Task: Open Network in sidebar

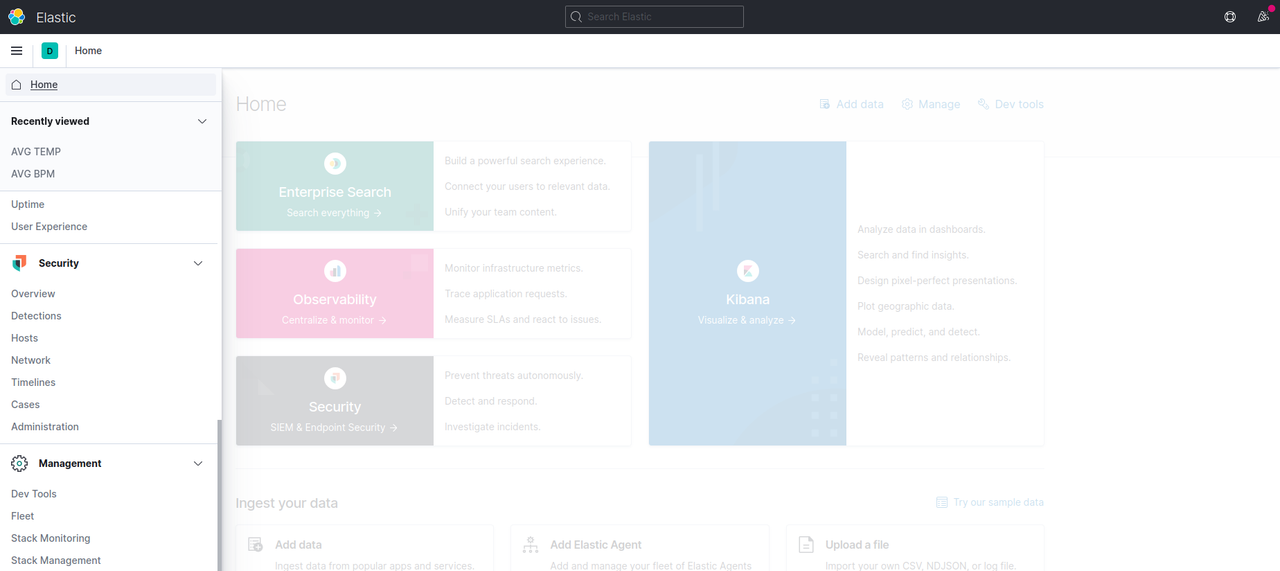Action: click(x=31, y=360)
